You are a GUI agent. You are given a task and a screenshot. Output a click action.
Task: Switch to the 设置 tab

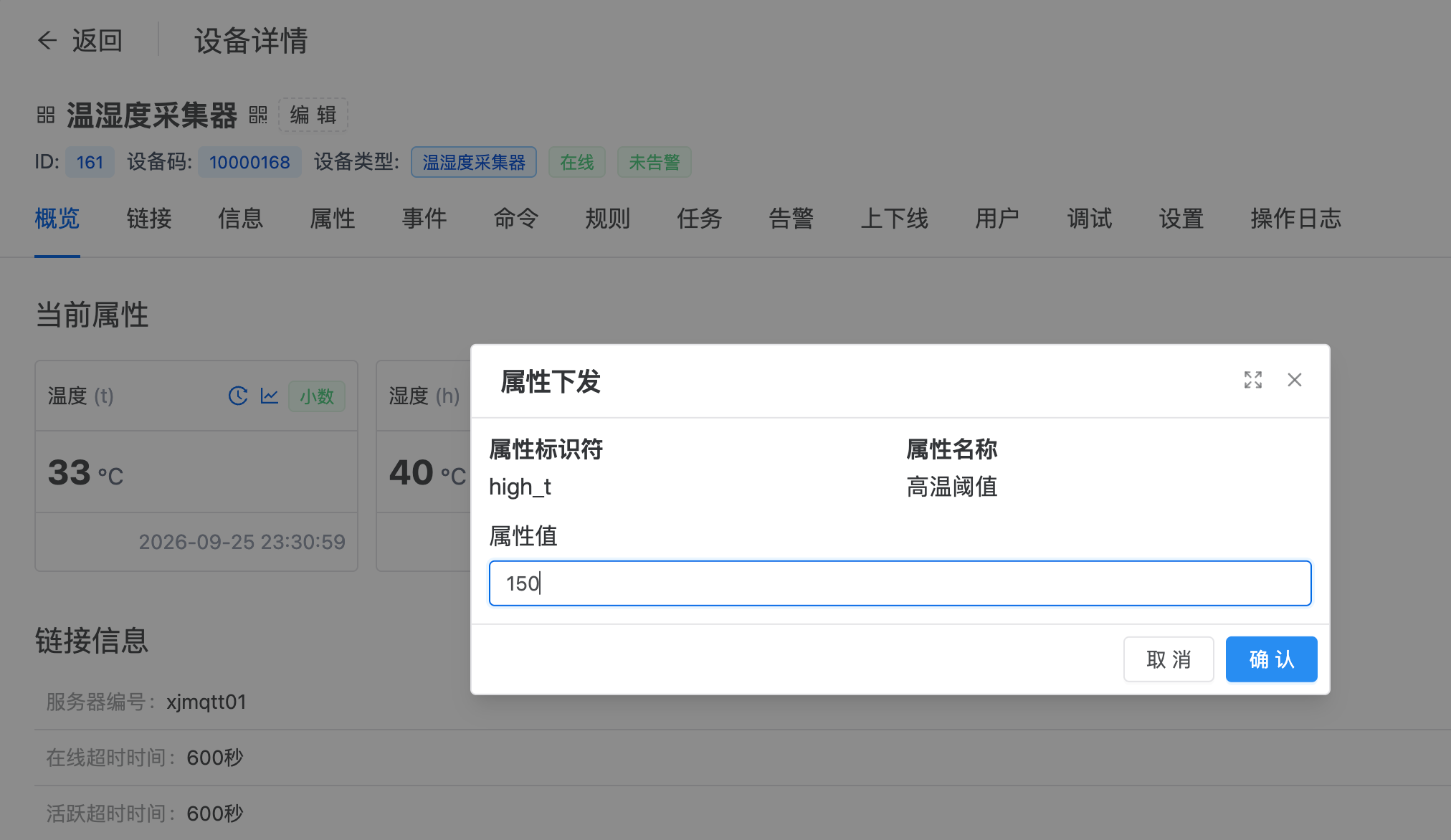tap(1181, 218)
